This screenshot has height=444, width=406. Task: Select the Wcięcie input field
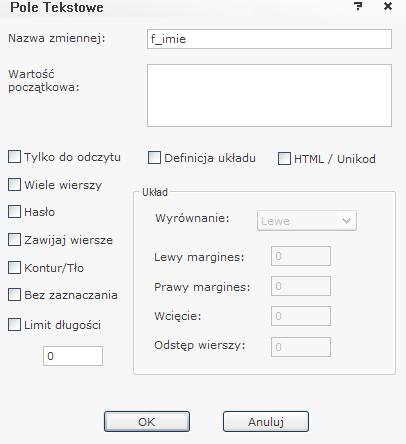[301, 316]
